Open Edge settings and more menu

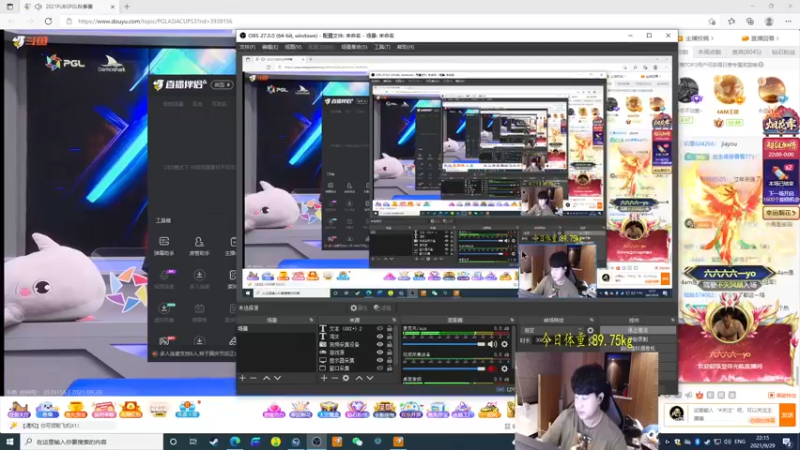tap(788, 21)
